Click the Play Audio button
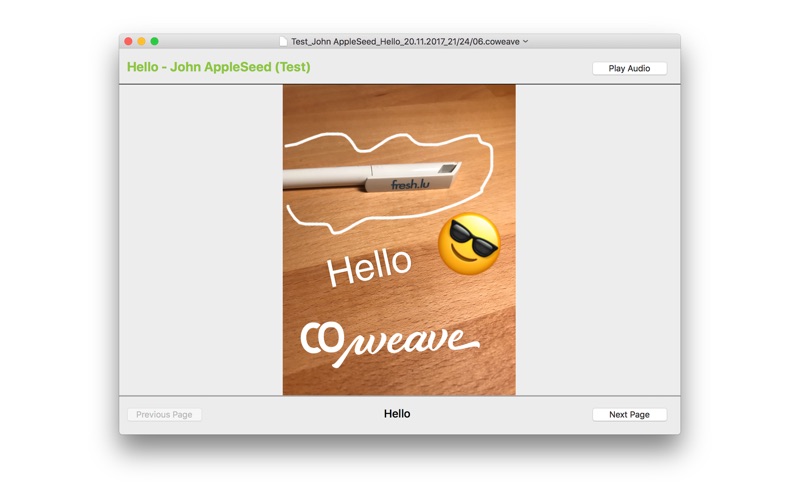This screenshot has height=500, width=800. pyautogui.click(x=629, y=68)
